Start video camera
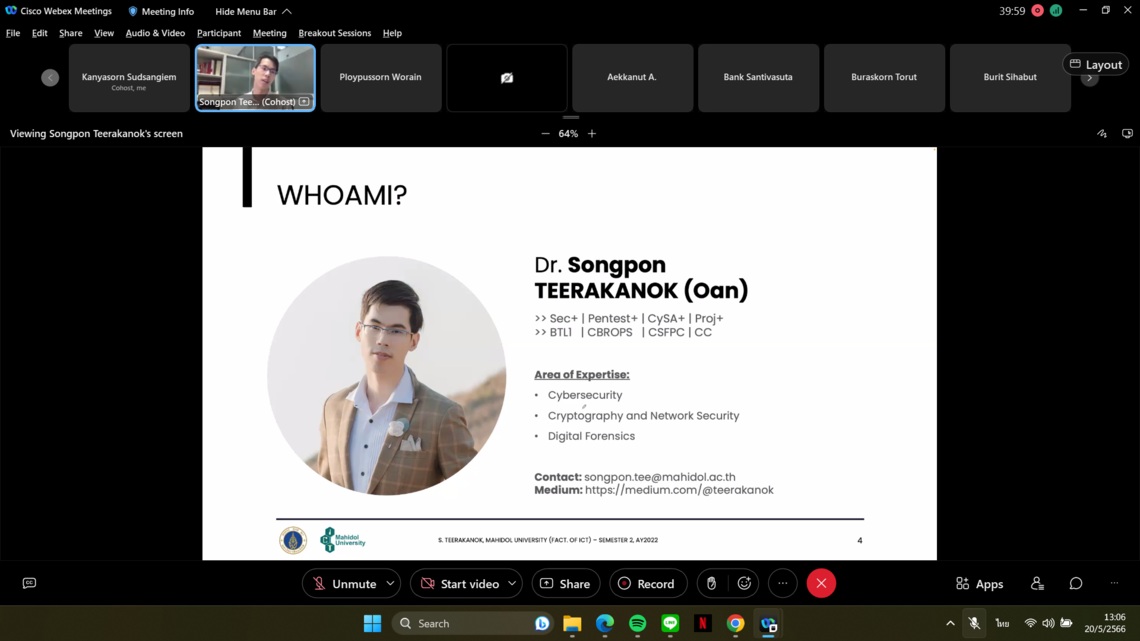1140x641 pixels. coord(460,583)
